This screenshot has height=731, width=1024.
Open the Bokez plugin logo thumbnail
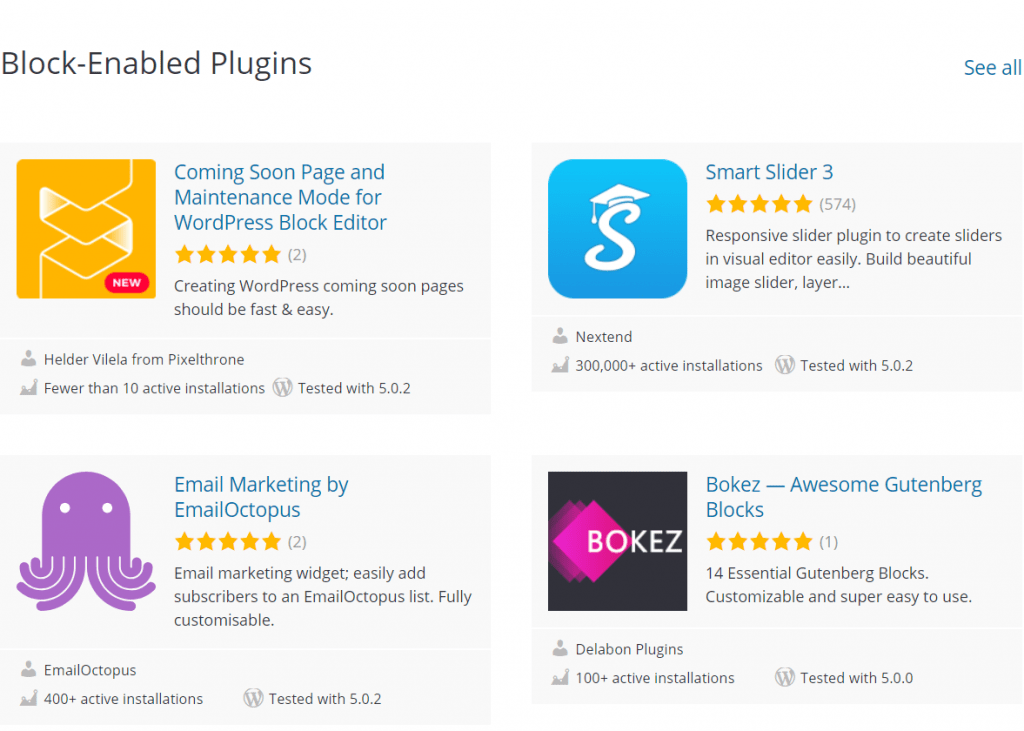617,541
